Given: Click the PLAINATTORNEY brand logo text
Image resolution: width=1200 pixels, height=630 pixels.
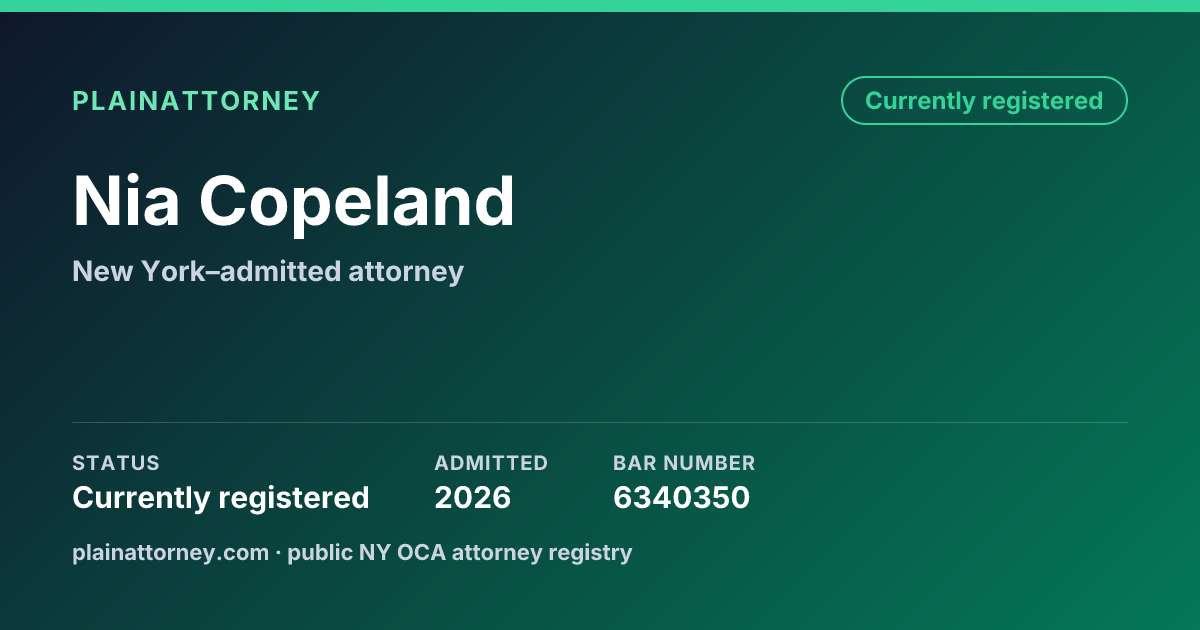Looking at the screenshot, I should pos(196,101).
